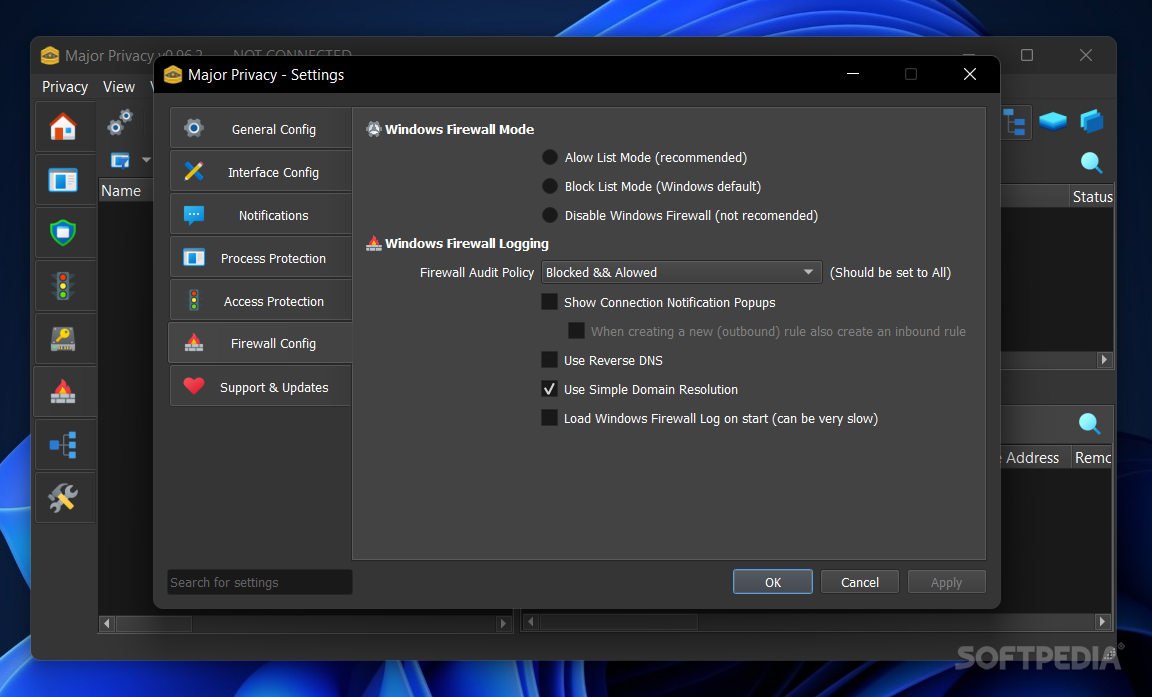
Task: Open the traffic light icon in main sidebar
Action: (63, 286)
